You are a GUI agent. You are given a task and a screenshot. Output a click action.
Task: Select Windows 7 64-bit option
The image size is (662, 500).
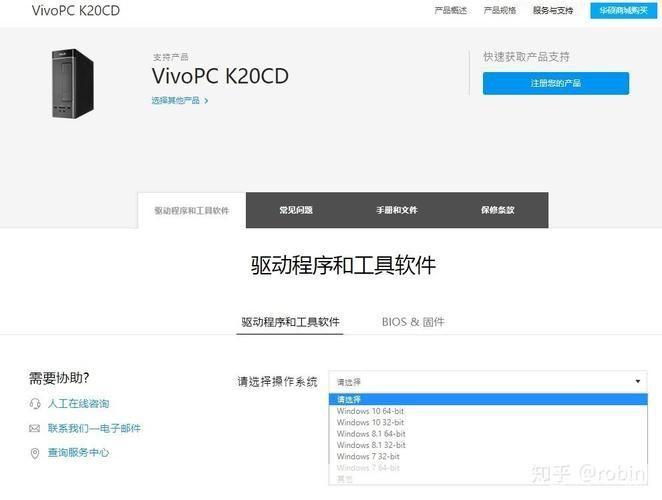pos(488,468)
